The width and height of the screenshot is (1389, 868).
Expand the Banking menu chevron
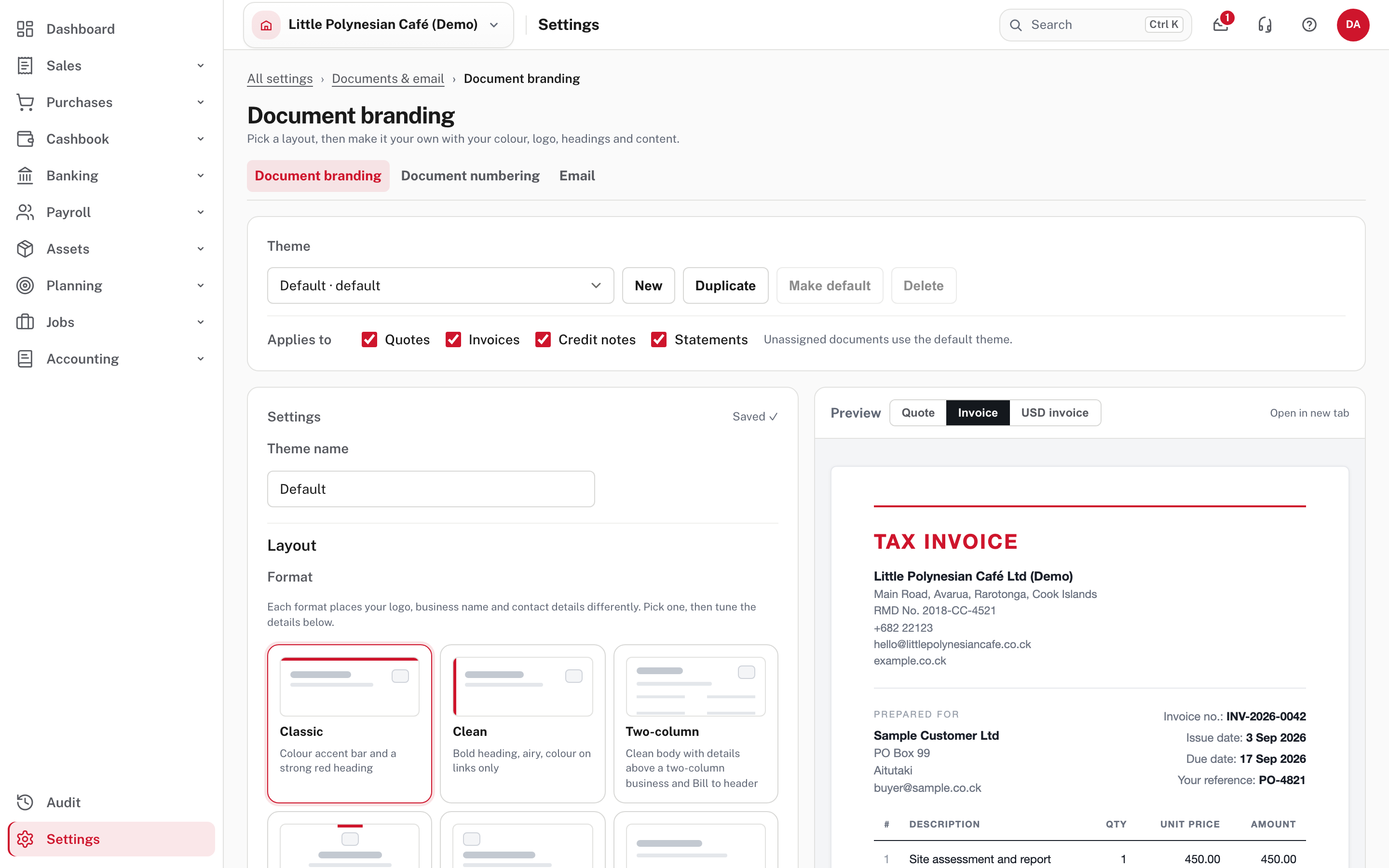(200, 176)
